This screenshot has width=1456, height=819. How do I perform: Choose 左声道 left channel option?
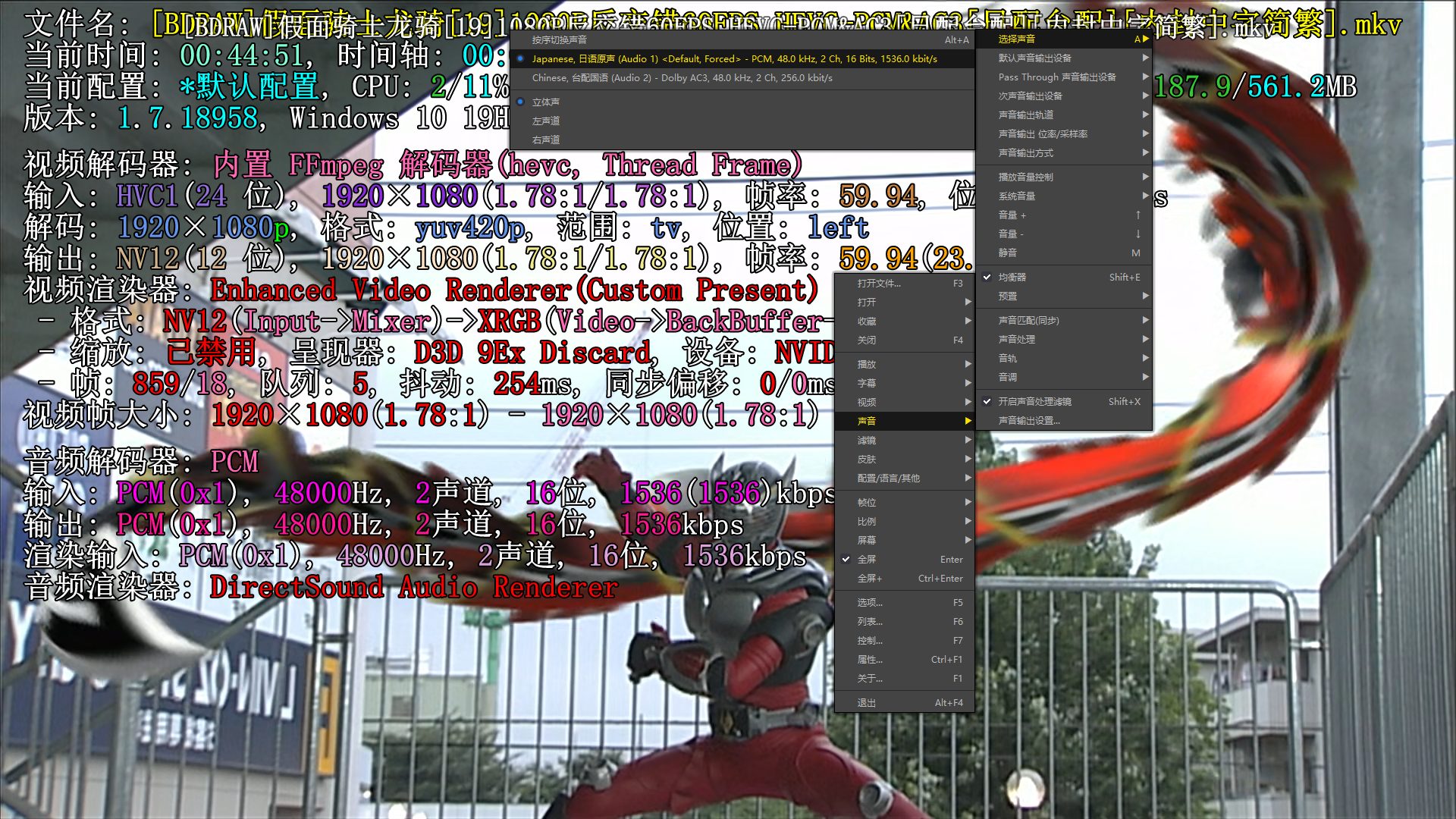point(742,121)
